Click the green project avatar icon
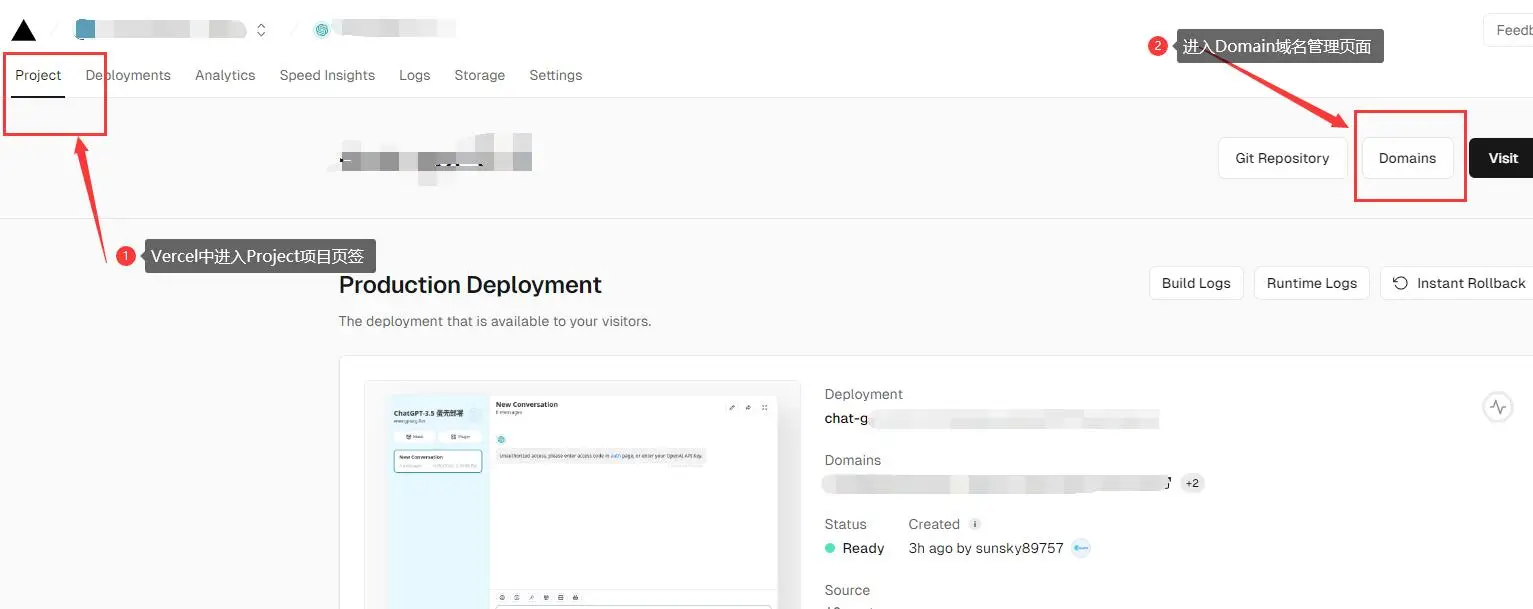The height and width of the screenshot is (609, 1533). [322, 30]
